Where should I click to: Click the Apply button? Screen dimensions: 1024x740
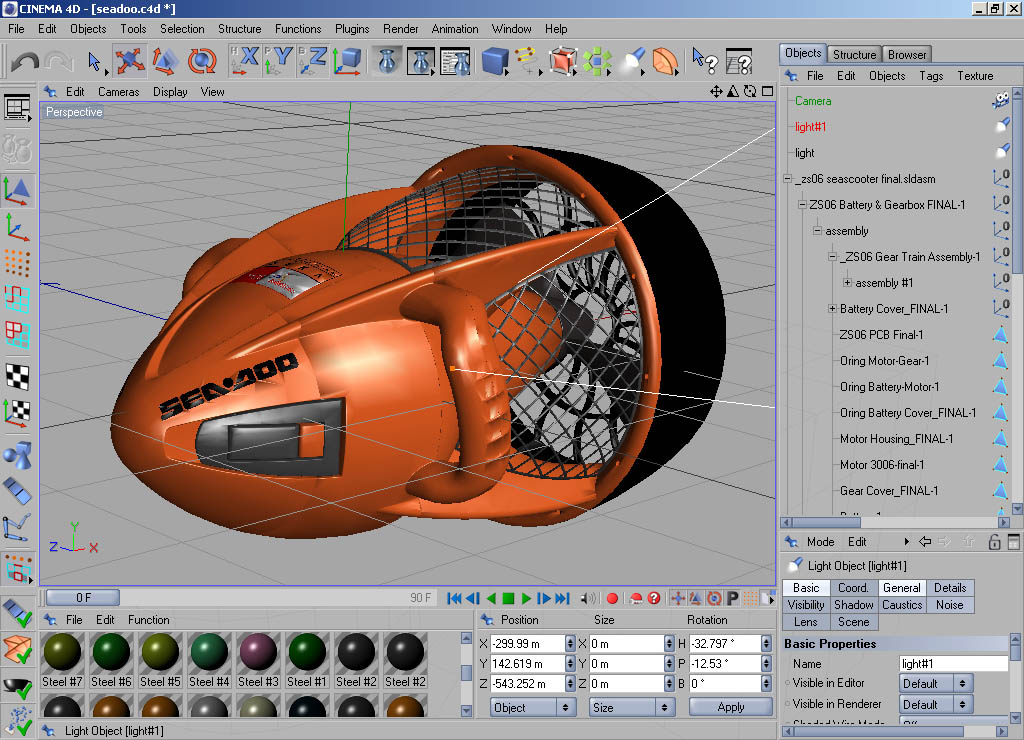[x=730, y=707]
